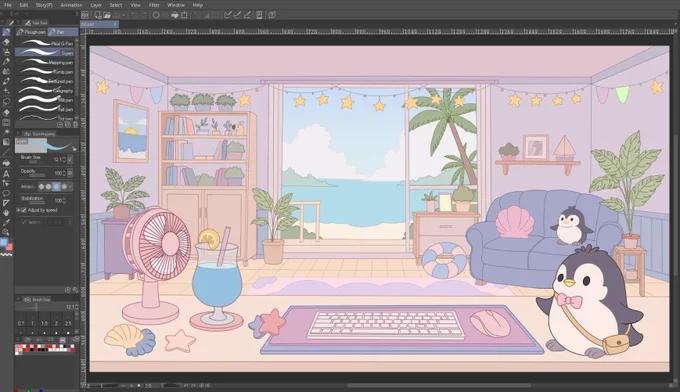Select the Auto select magic wand tool
The height and width of the screenshot is (392, 680).
click(x=6, y=132)
